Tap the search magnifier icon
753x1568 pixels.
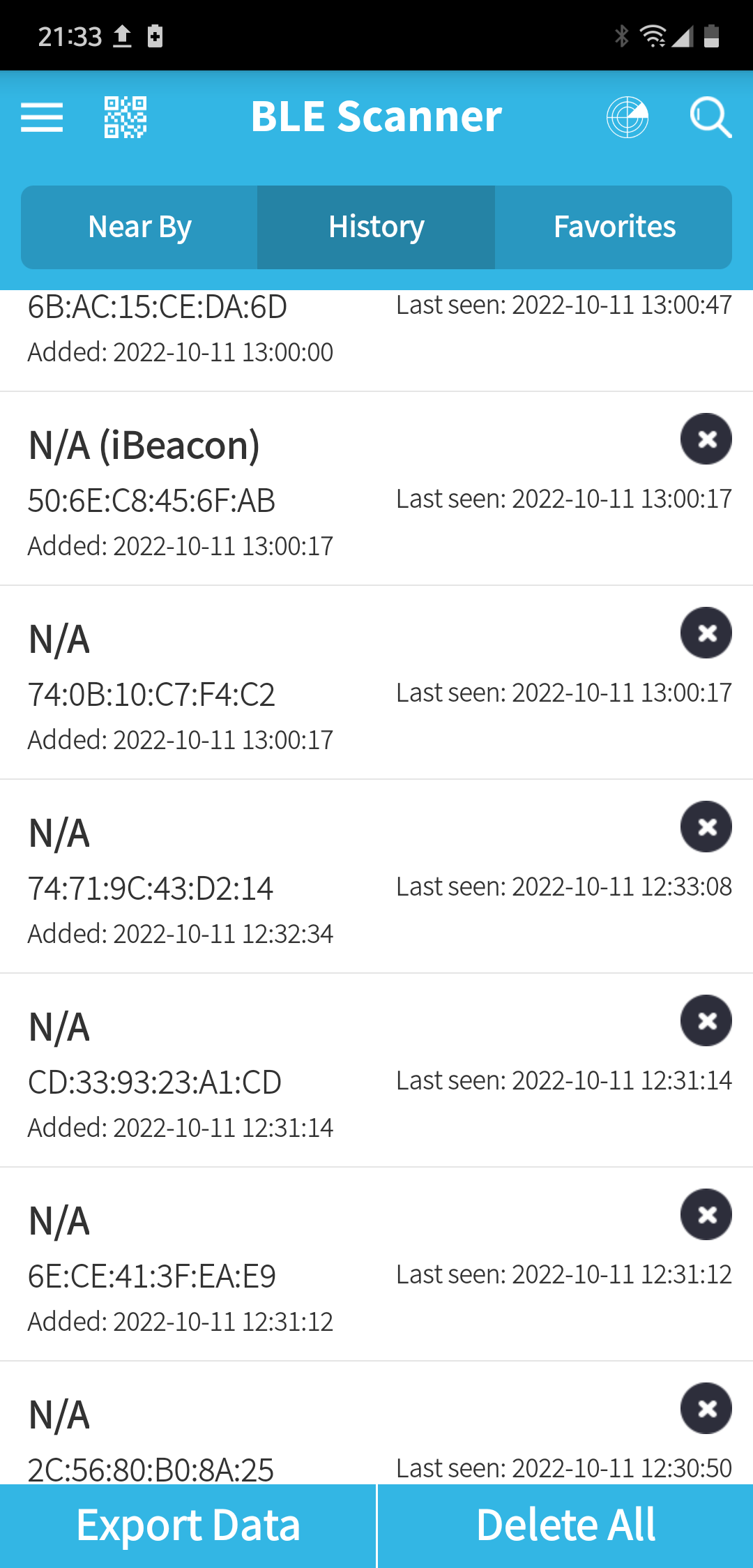(710, 116)
